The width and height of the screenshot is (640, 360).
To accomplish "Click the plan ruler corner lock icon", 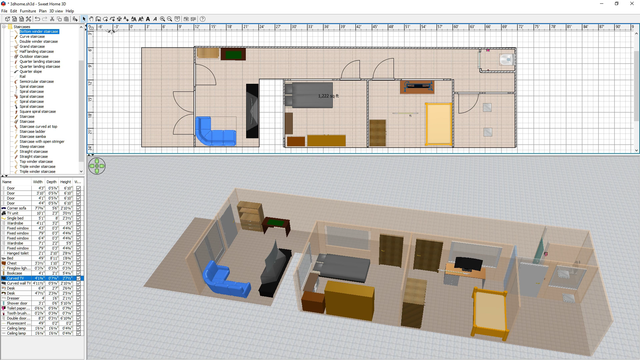I will point(91,27).
